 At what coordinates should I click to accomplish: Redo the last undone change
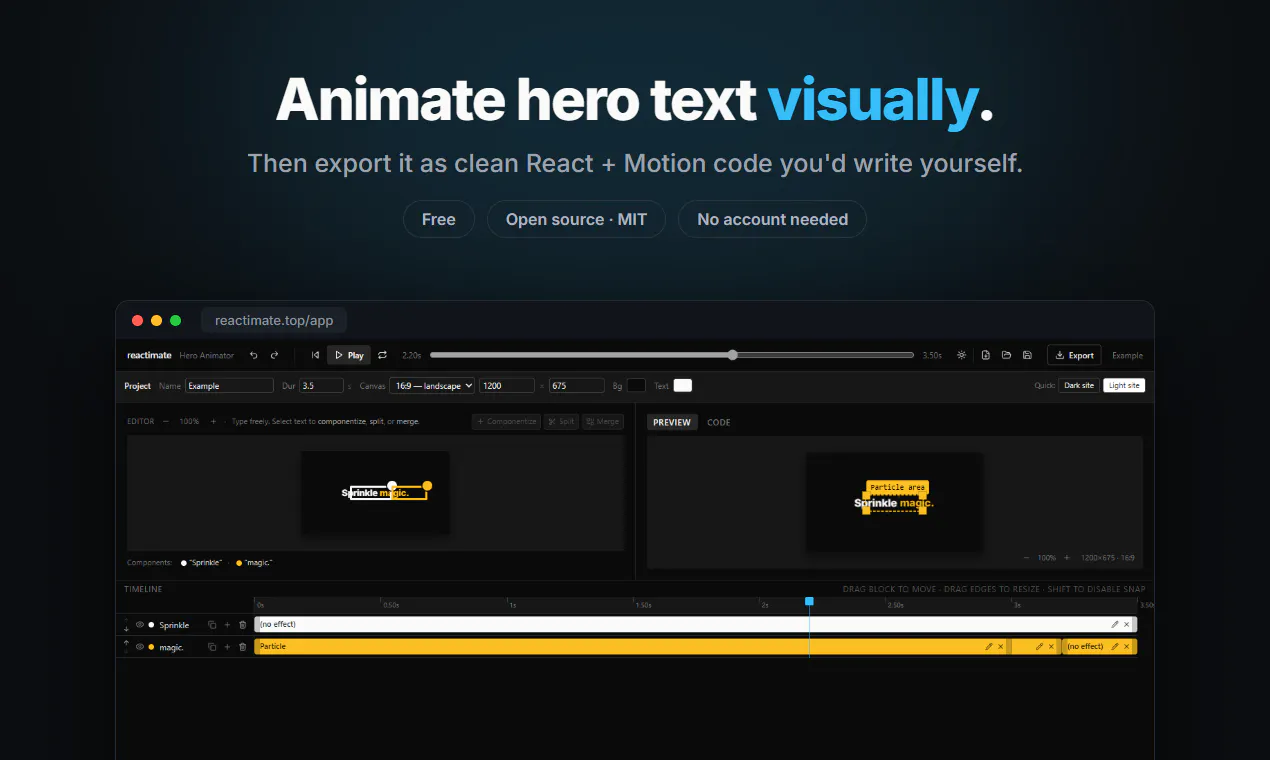click(x=275, y=355)
